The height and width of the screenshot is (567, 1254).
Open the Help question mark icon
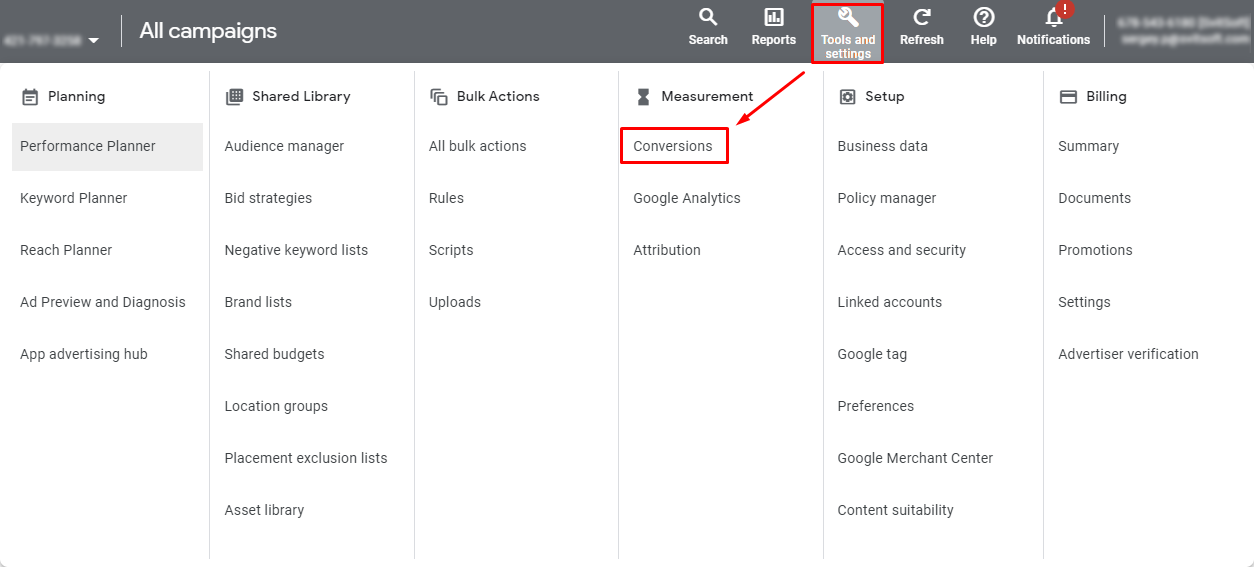984,17
